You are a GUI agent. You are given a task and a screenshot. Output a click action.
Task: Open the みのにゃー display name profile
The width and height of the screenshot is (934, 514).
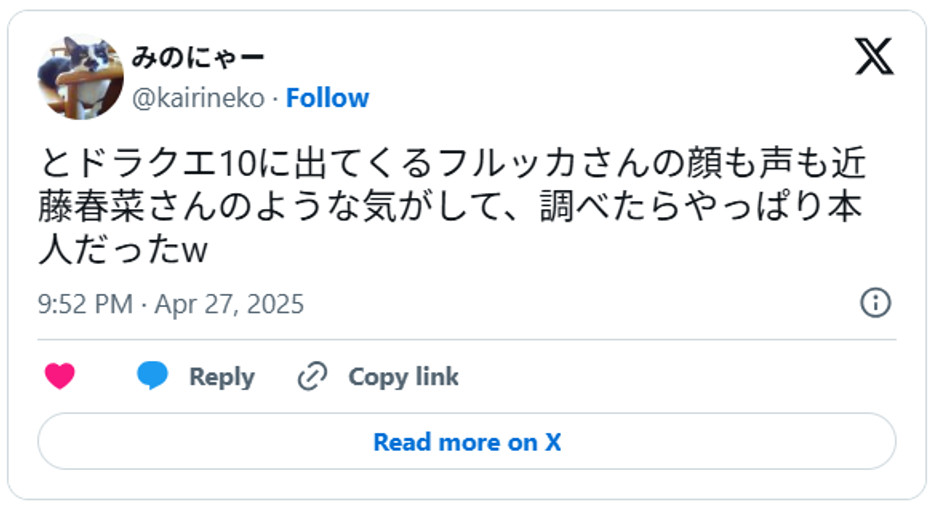tap(198, 58)
